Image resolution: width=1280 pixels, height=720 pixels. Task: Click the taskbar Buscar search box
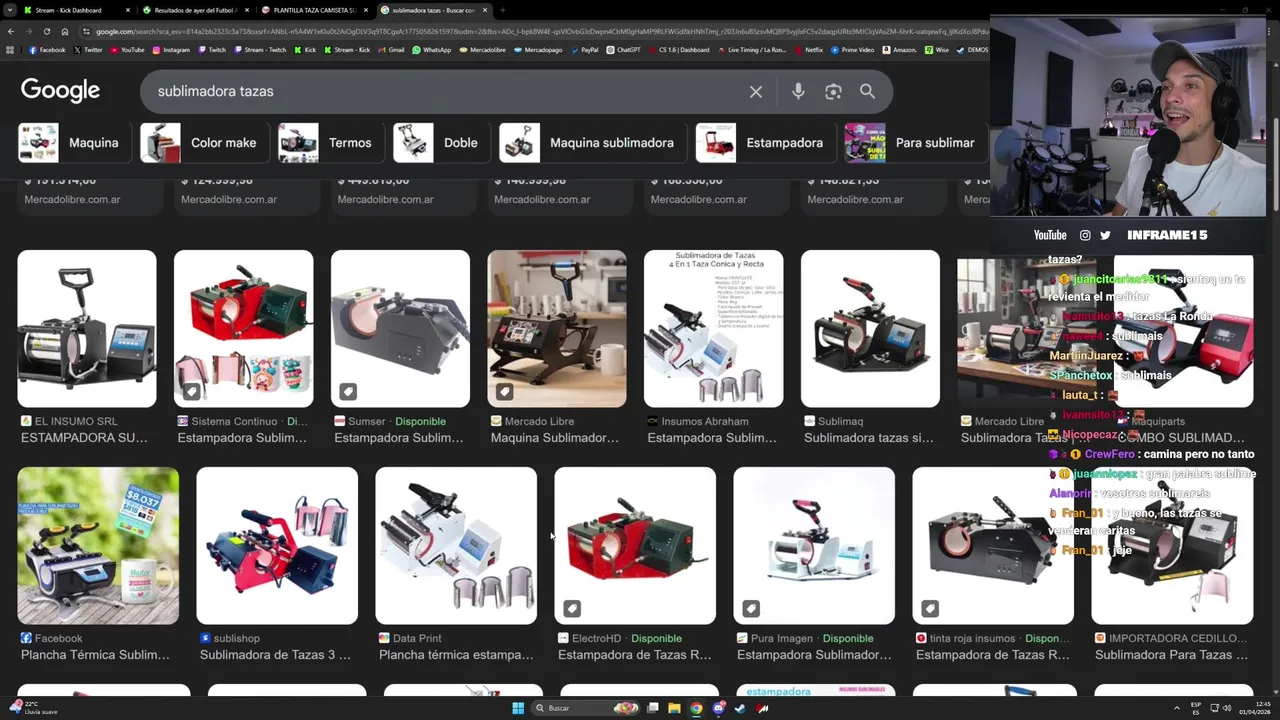(585, 708)
